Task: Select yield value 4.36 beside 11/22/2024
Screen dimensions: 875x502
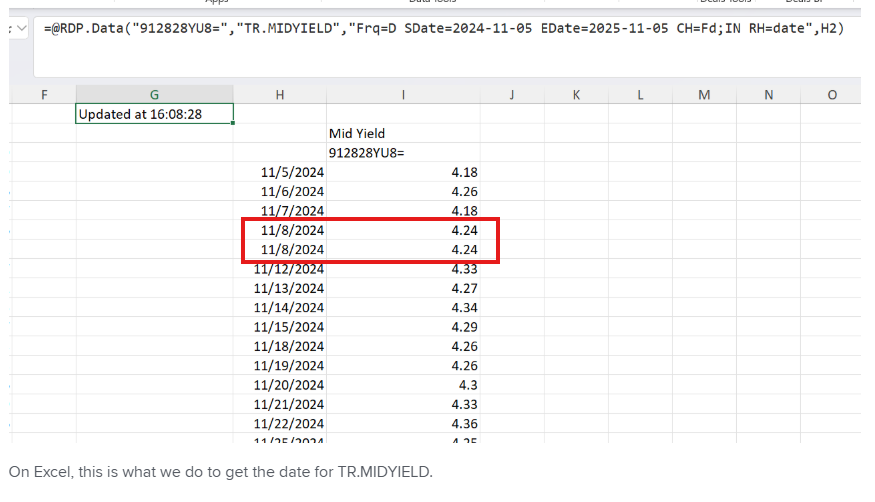Action: click(x=403, y=423)
